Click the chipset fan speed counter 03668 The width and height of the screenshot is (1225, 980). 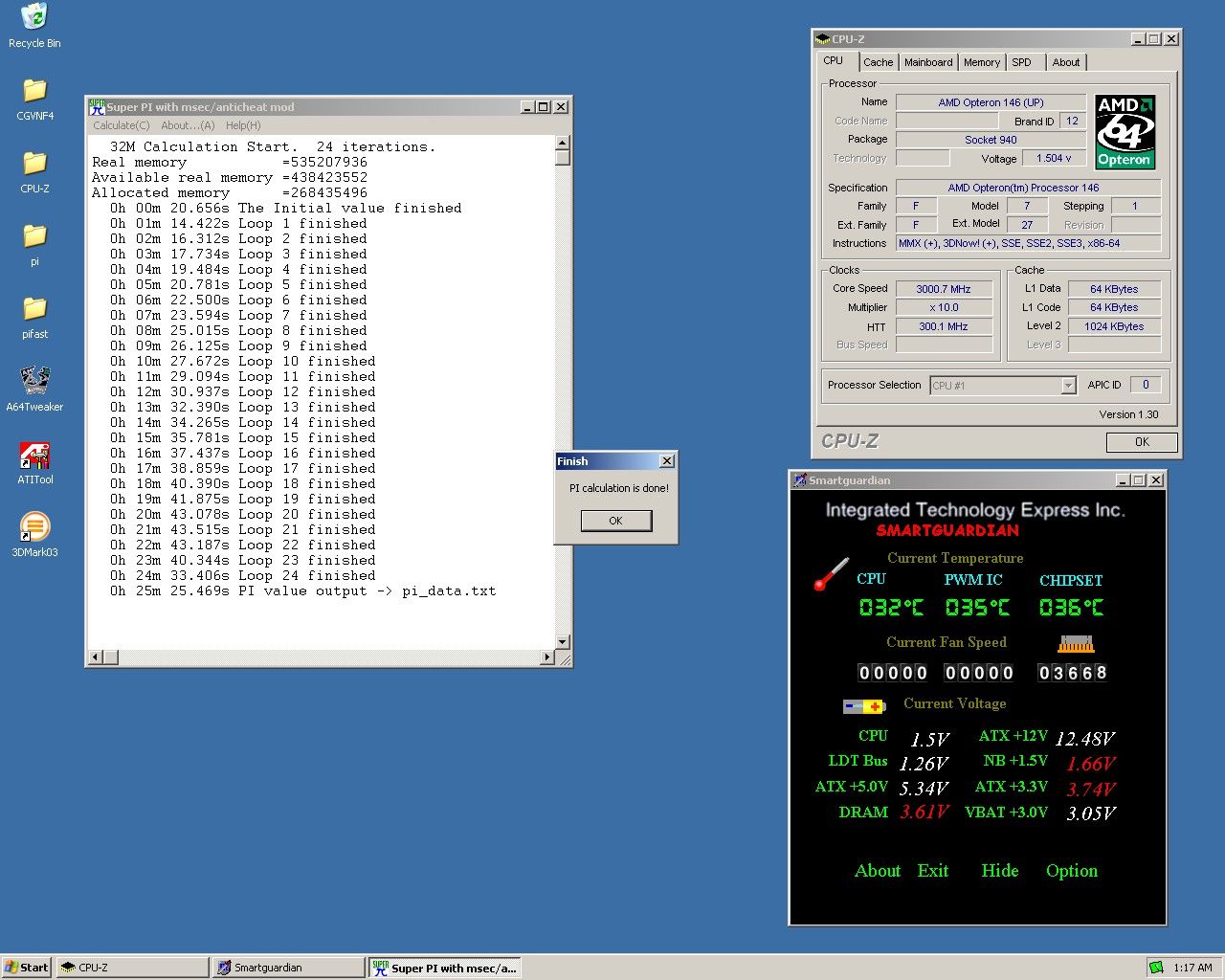point(1073,673)
